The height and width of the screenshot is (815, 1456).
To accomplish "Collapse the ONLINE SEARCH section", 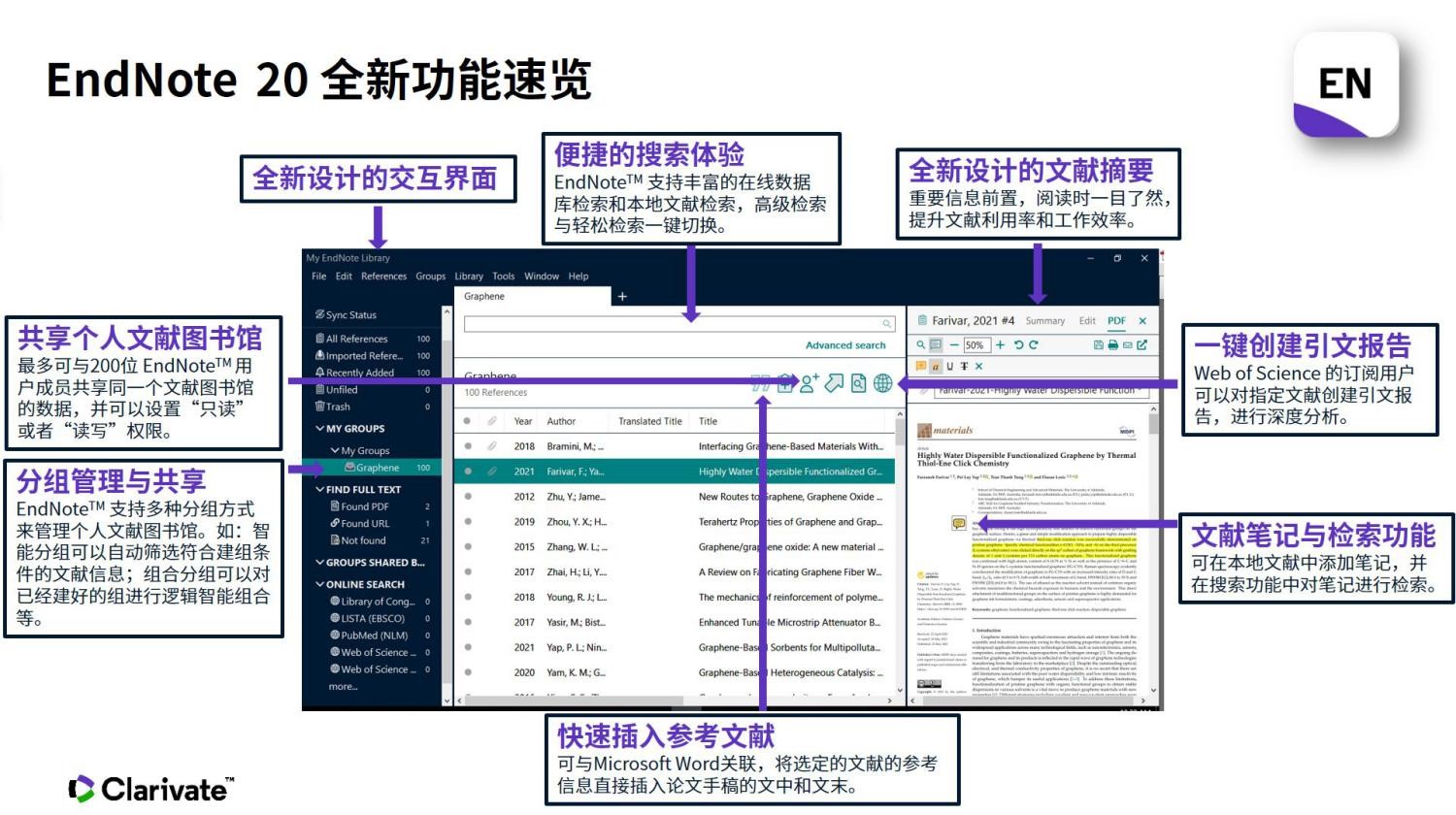I will (319, 584).
